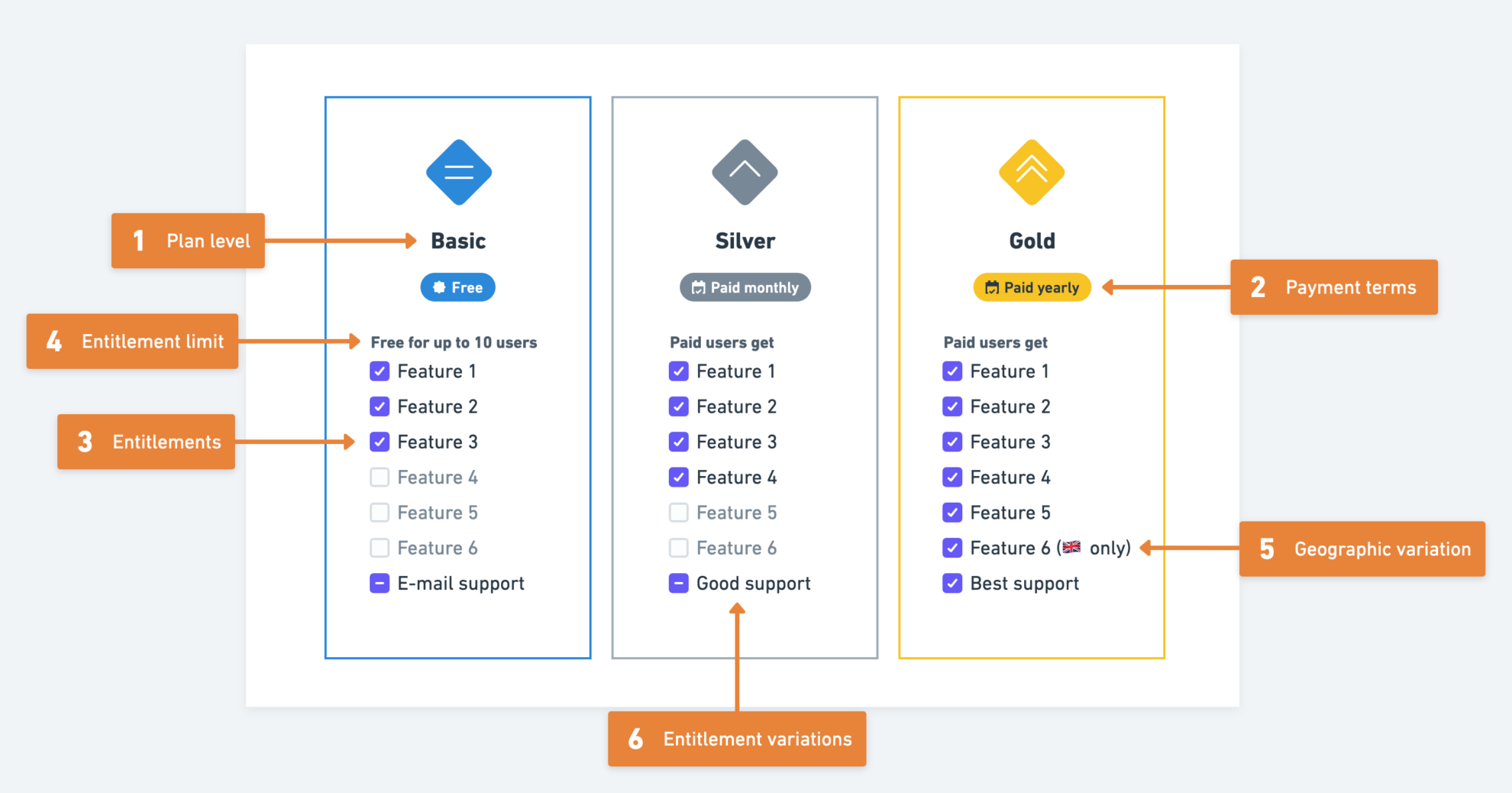The width and height of the screenshot is (1512, 793).
Task: Click the gear icon in the Free badge
Action: pyautogui.click(x=439, y=288)
